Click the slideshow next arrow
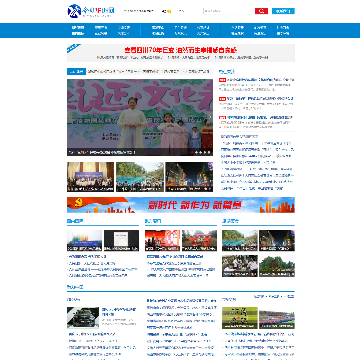 209,117
